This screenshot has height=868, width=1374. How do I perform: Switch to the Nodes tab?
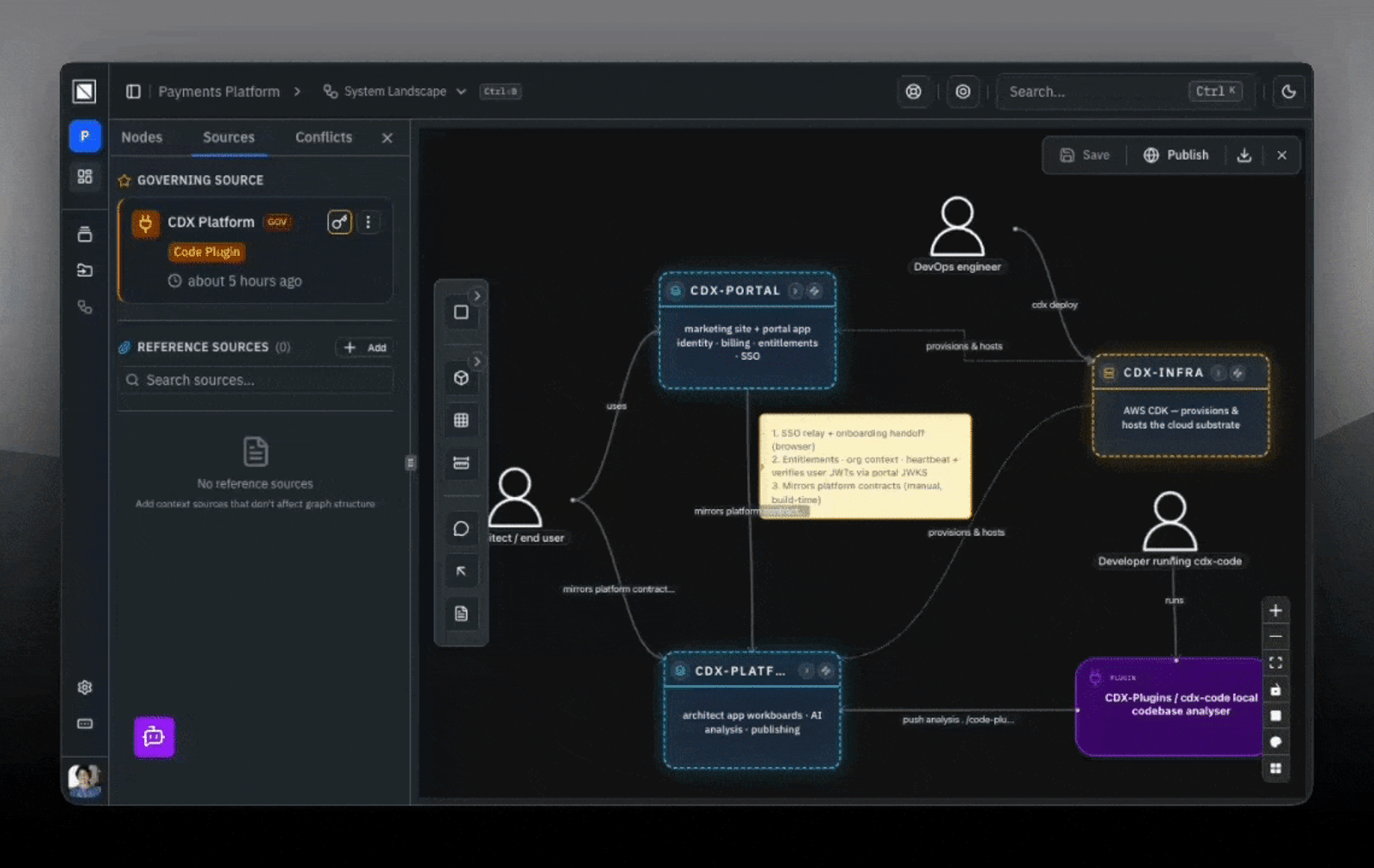(142, 137)
